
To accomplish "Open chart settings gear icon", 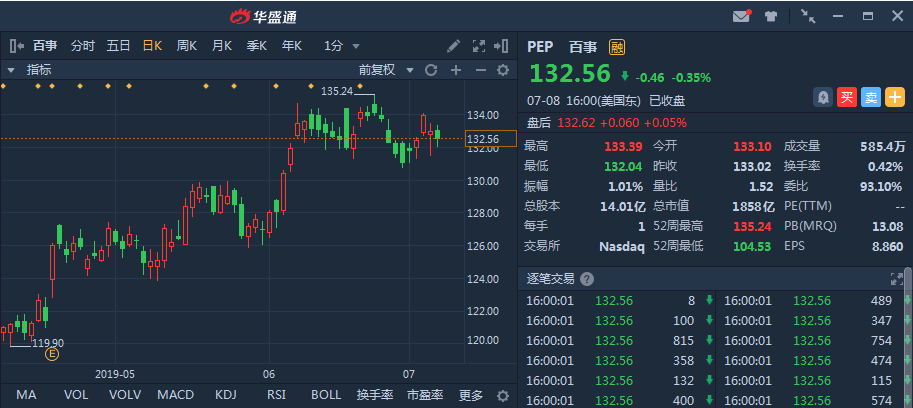I will (x=503, y=70).
